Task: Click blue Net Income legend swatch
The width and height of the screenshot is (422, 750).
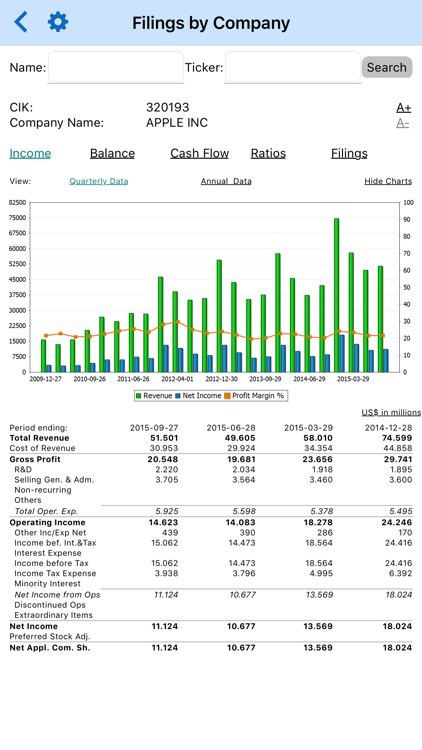Action: (178, 396)
